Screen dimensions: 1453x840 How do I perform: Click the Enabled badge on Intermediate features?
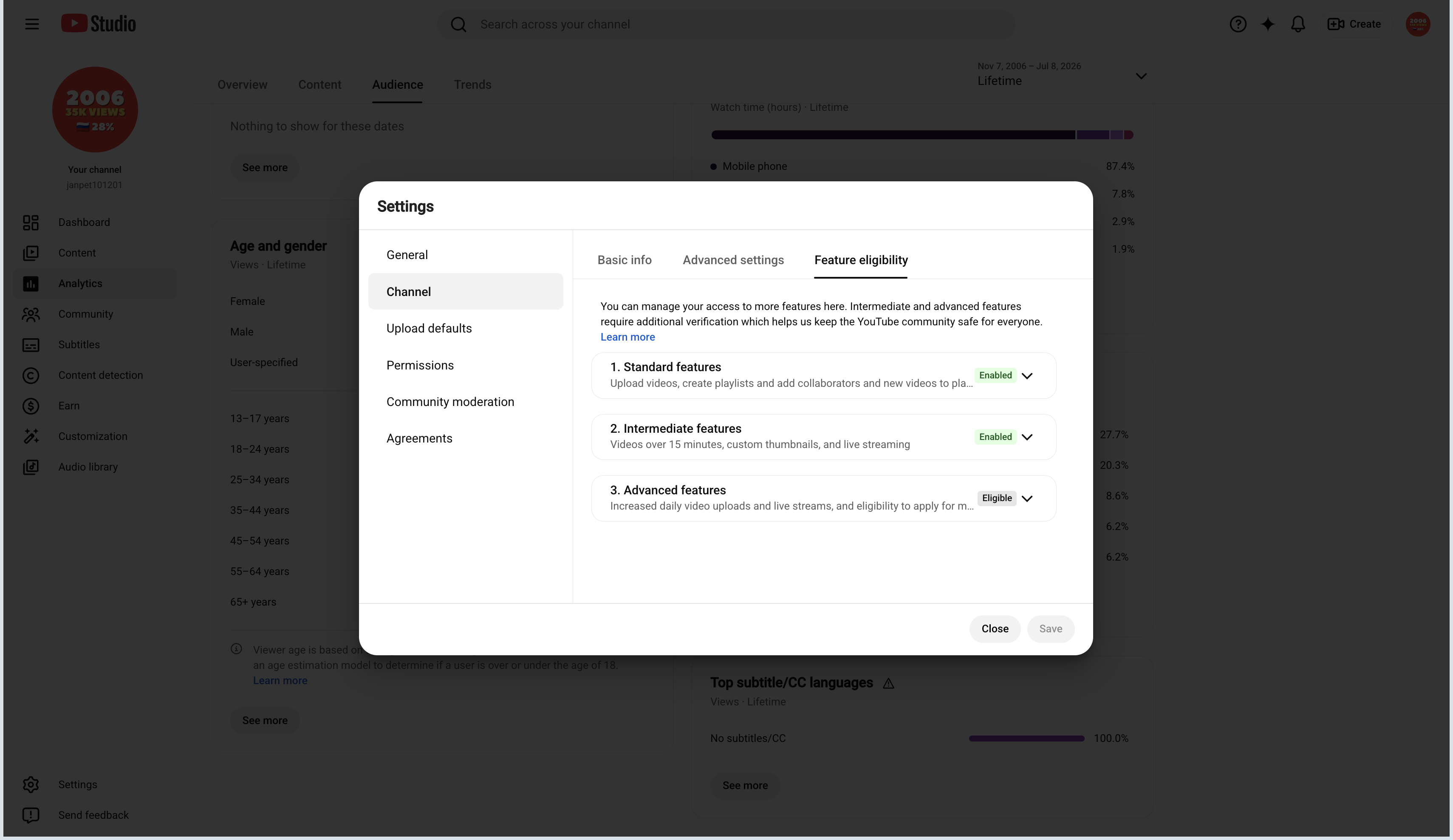click(995, 437)
